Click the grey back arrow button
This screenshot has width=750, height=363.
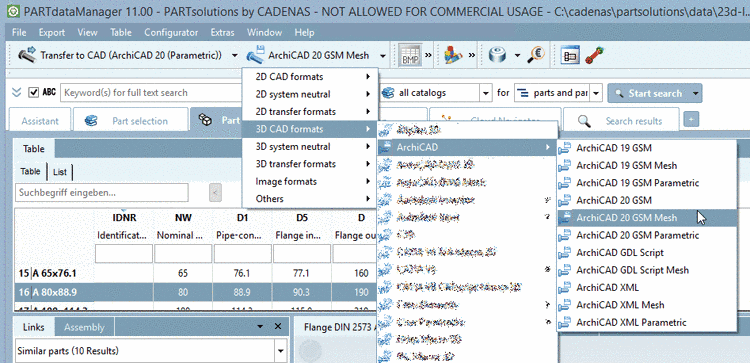tap(215, 192)
